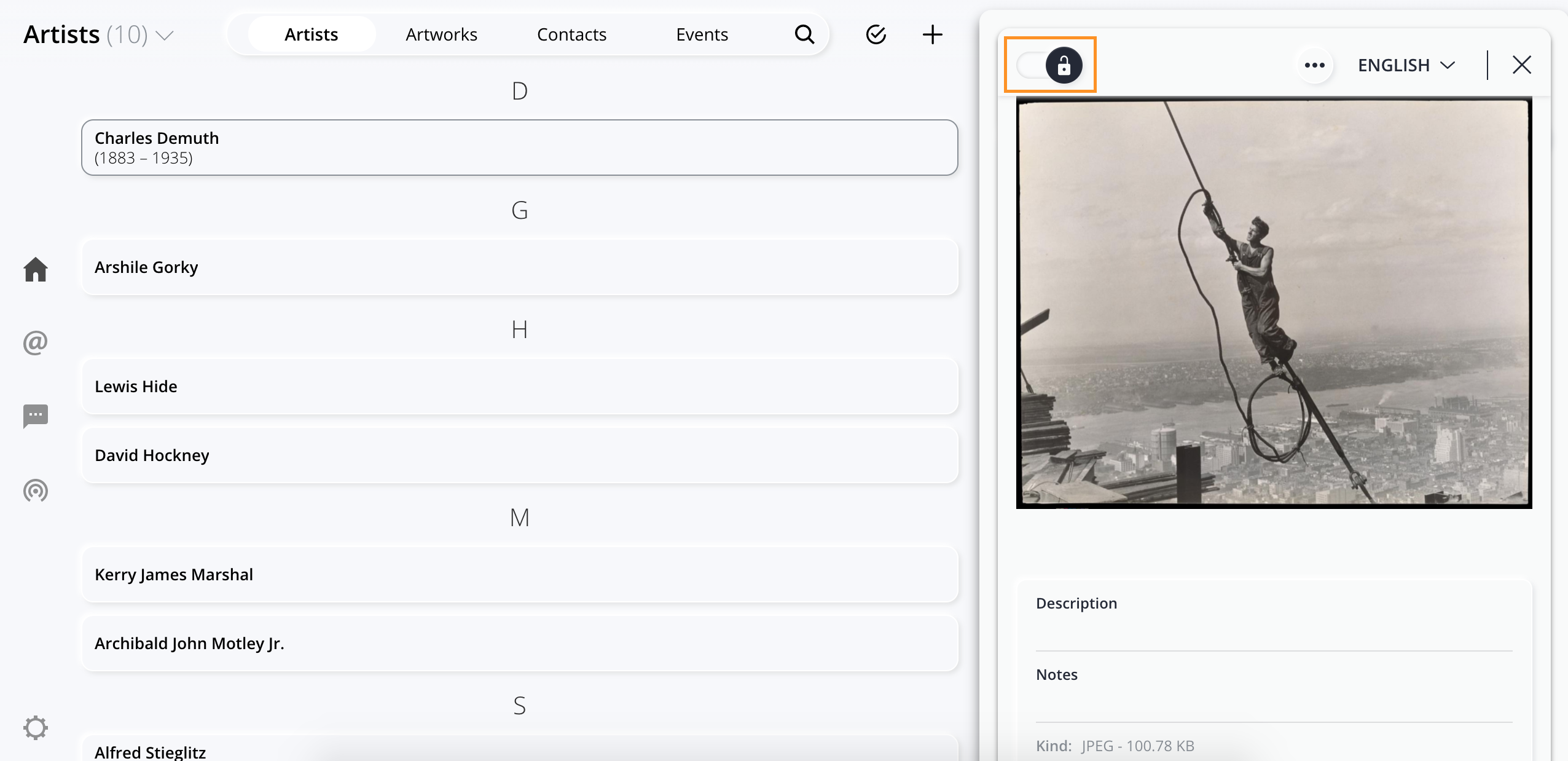Open the home icon in sidebar

pos(36,269)
